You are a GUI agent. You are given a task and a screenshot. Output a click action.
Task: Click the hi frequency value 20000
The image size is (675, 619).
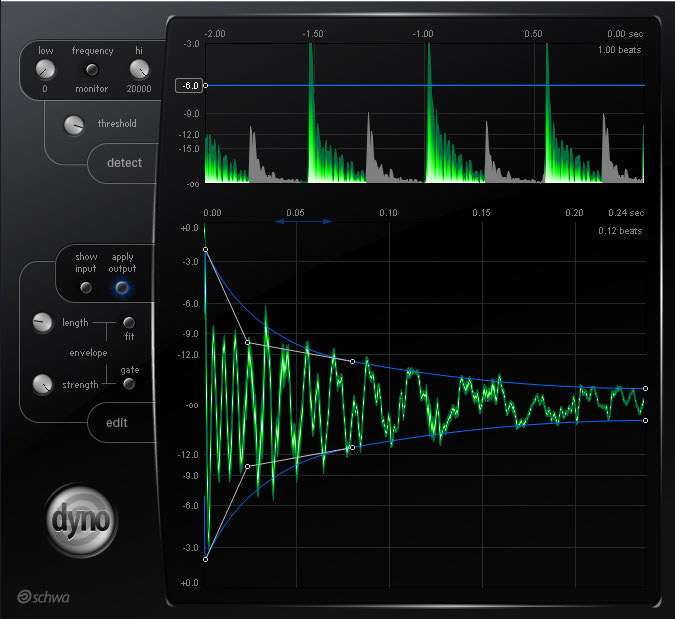coord(139,89)
